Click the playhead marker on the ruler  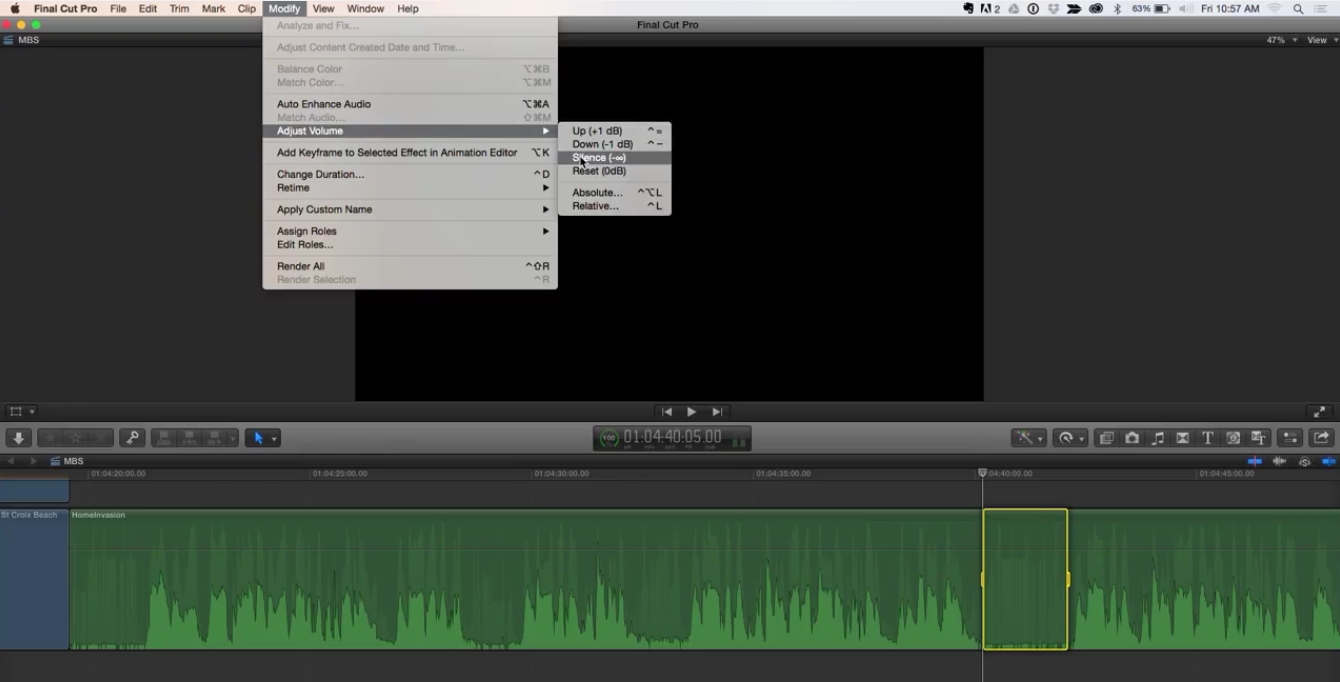982,473
